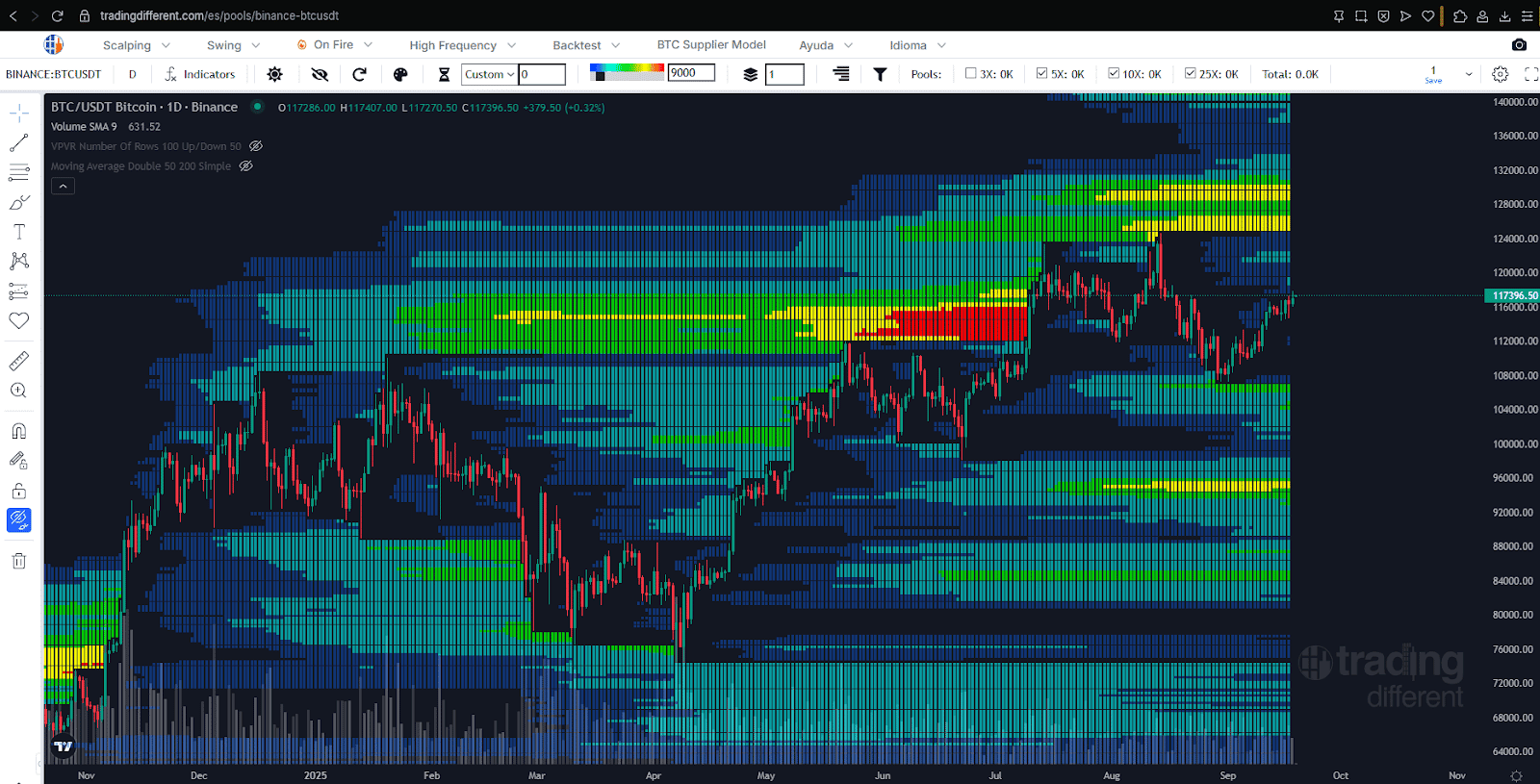
Task: Uncheck the 25X pools checkbox
Action: (1190, 73)
